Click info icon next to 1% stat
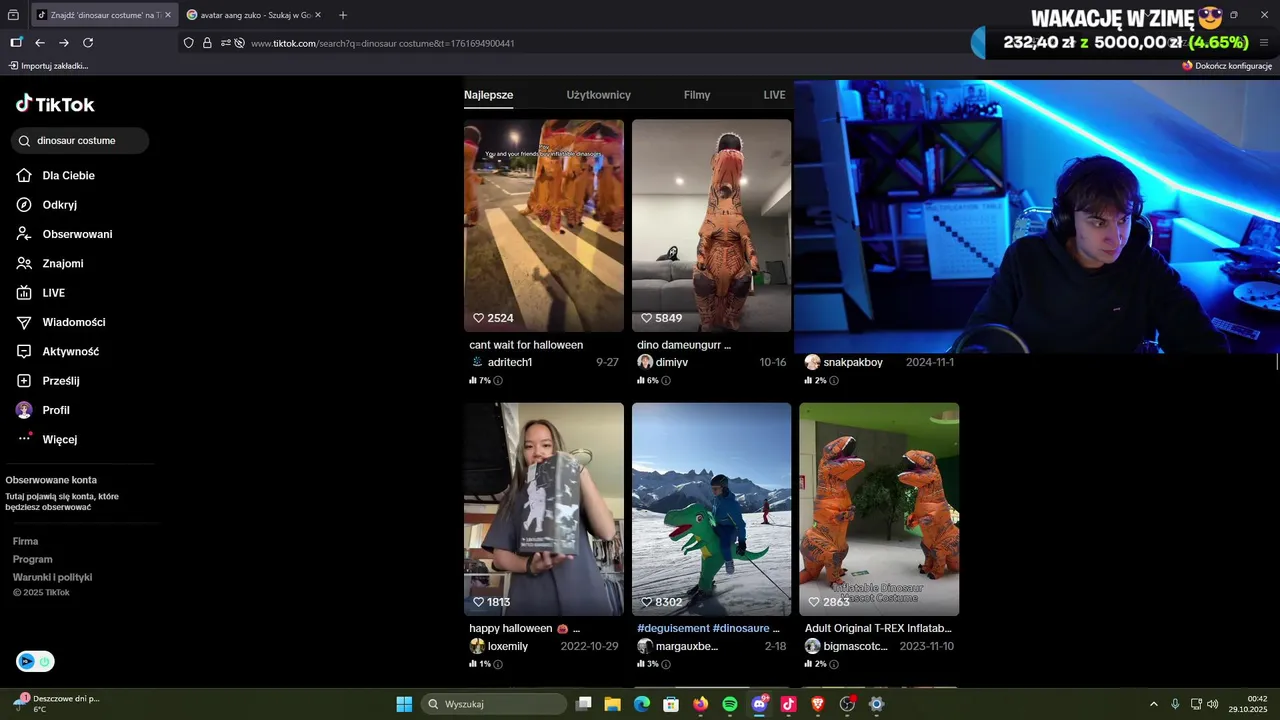This screenshot has height=720, width=1280. 498,664
